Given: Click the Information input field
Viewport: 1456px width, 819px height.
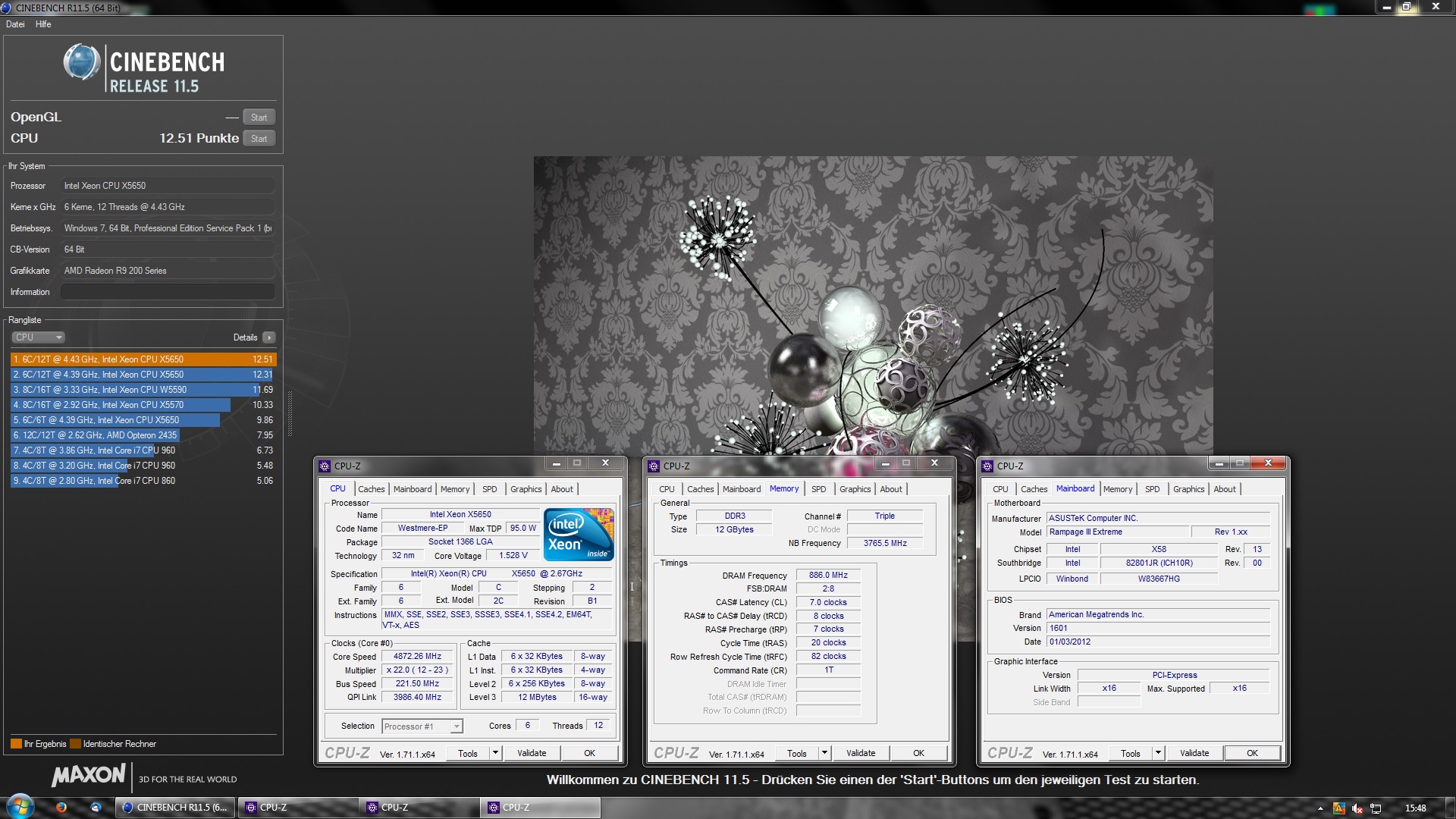Looking at the screenshot, I should [168, 292].
